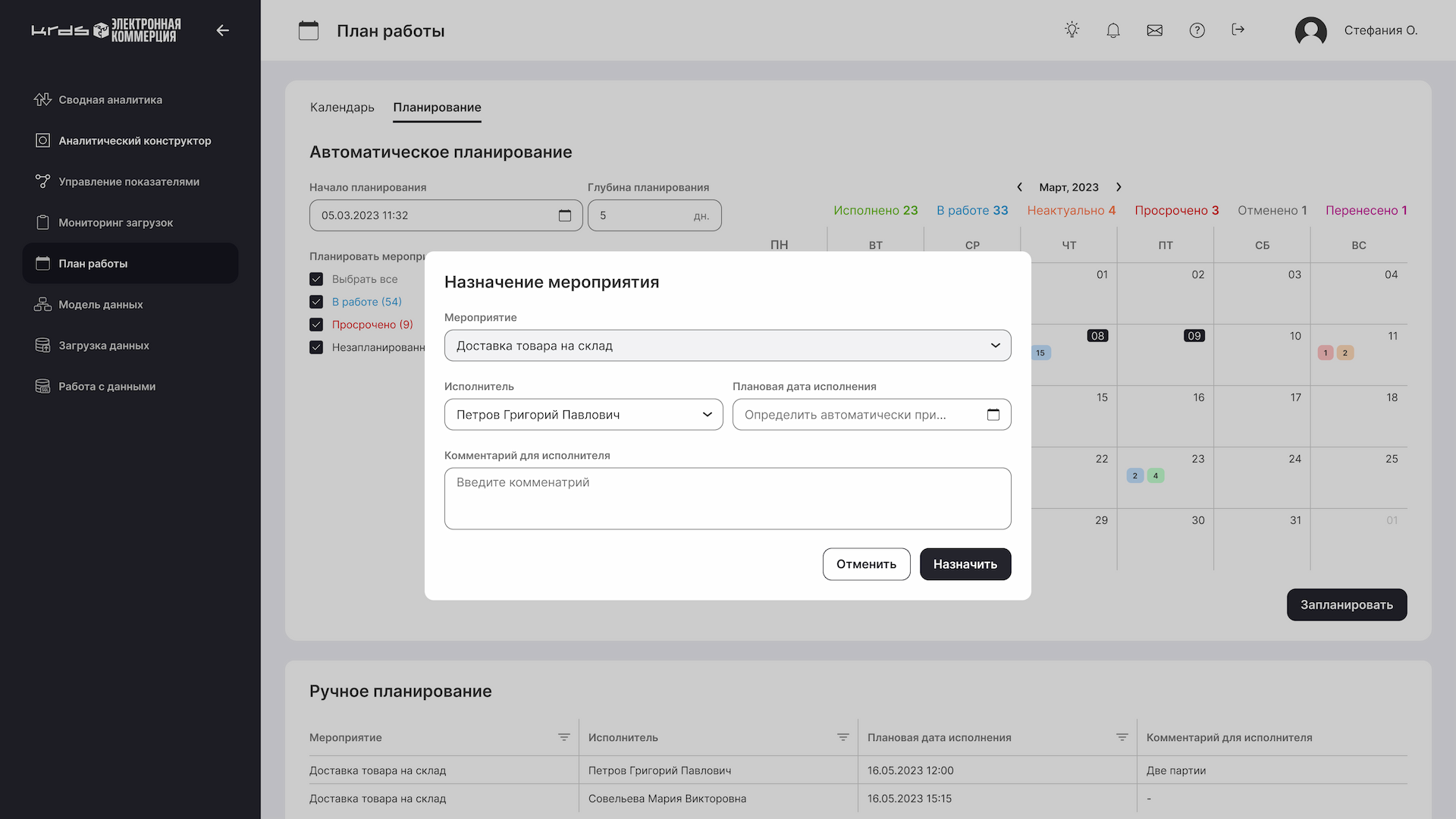Open notifications via the bell icon
Image resolution: width=1456 pixels, height=819 pixels.
click(x=1112, y=30)
